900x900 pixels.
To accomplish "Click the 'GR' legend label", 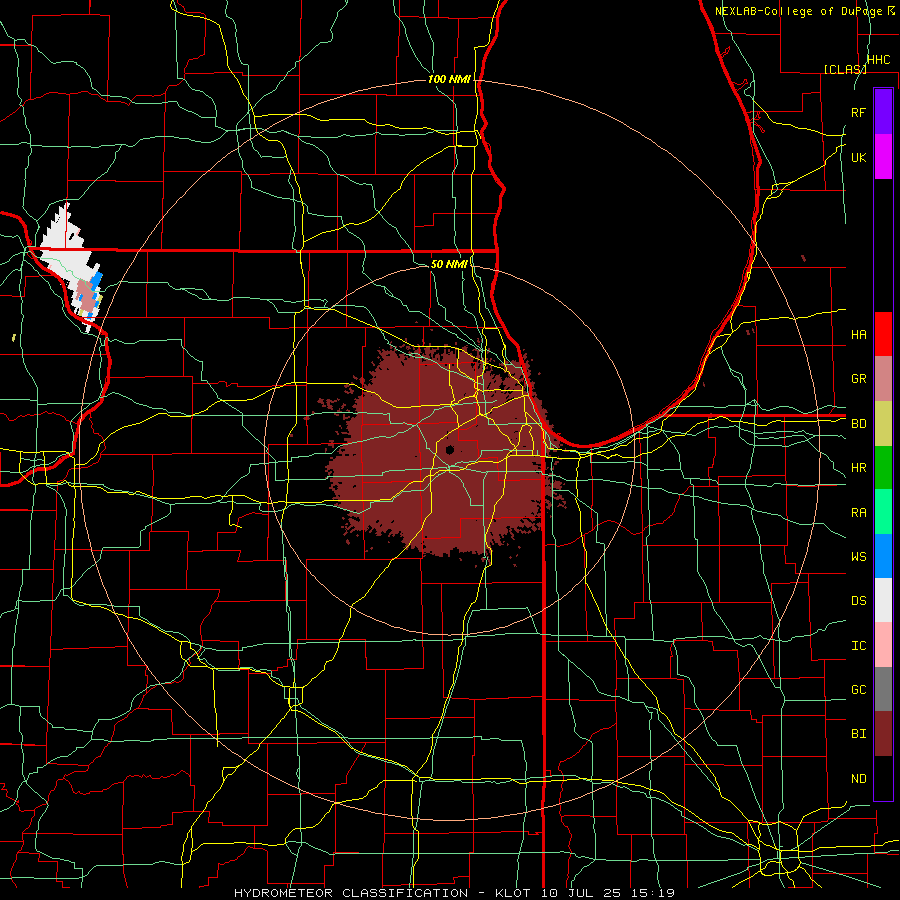I will tap(858, 379).
